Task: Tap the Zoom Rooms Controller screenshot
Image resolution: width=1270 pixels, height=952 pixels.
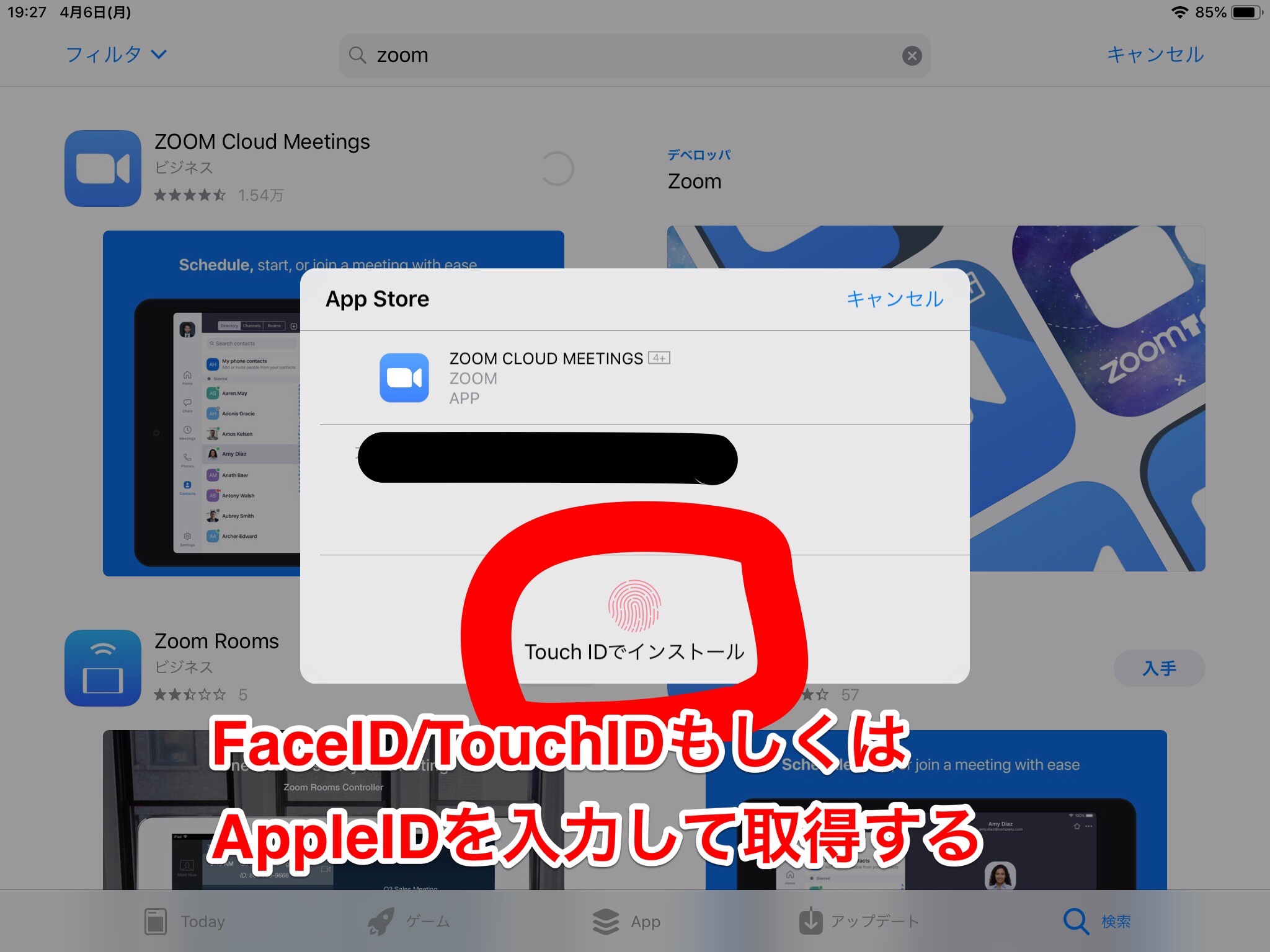Action: (334, 810)
